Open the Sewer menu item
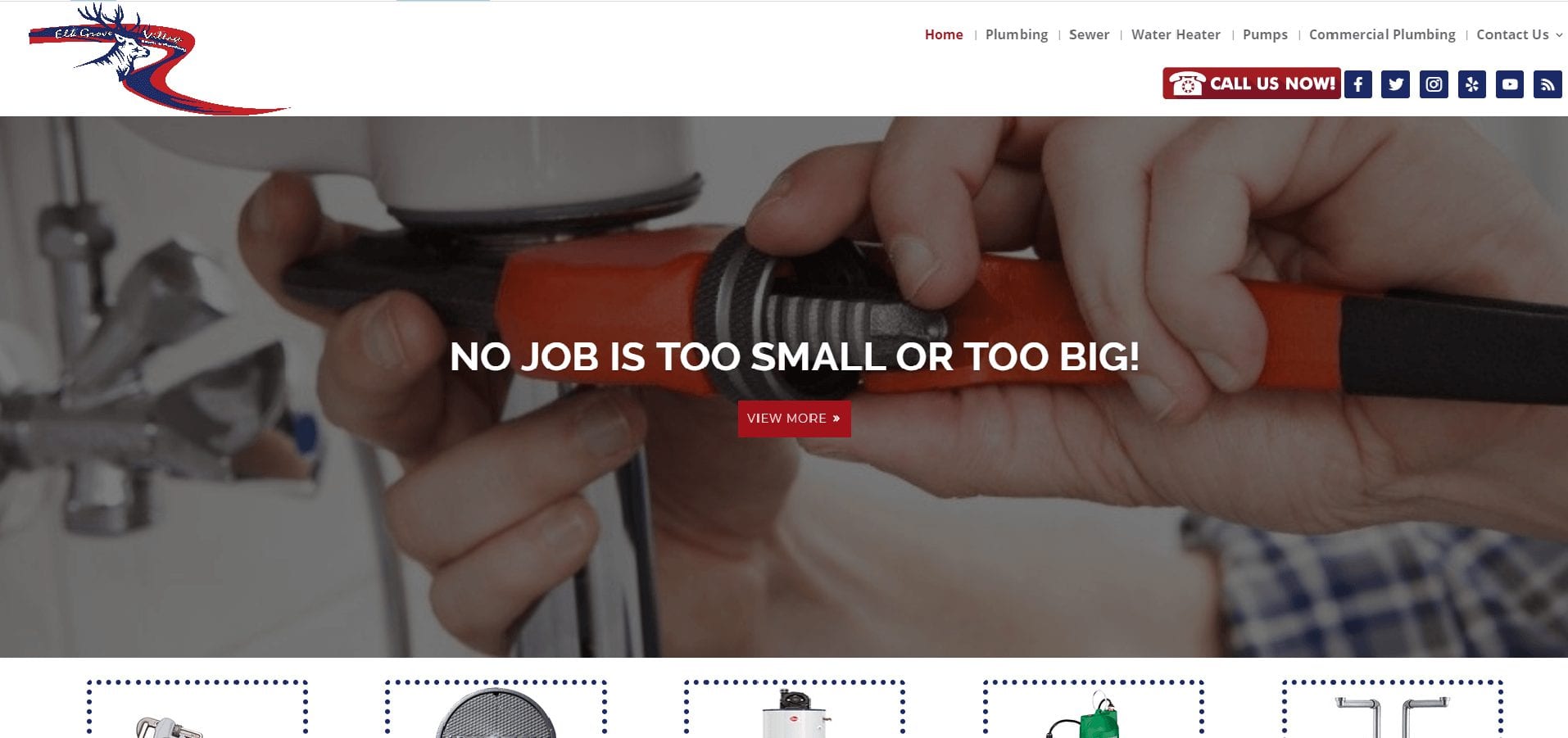1568x738 pixels. (x=1089, y=34)
